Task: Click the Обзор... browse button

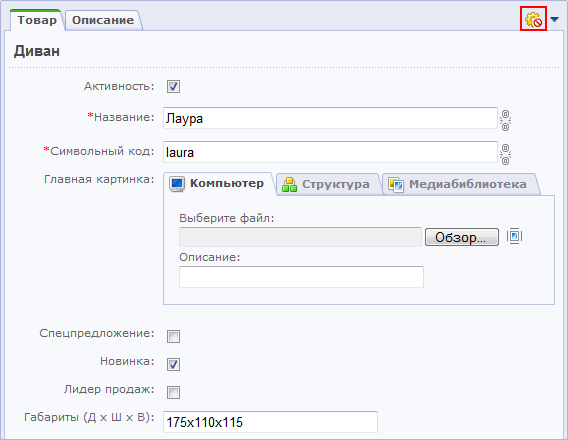Action: [462, 237]
